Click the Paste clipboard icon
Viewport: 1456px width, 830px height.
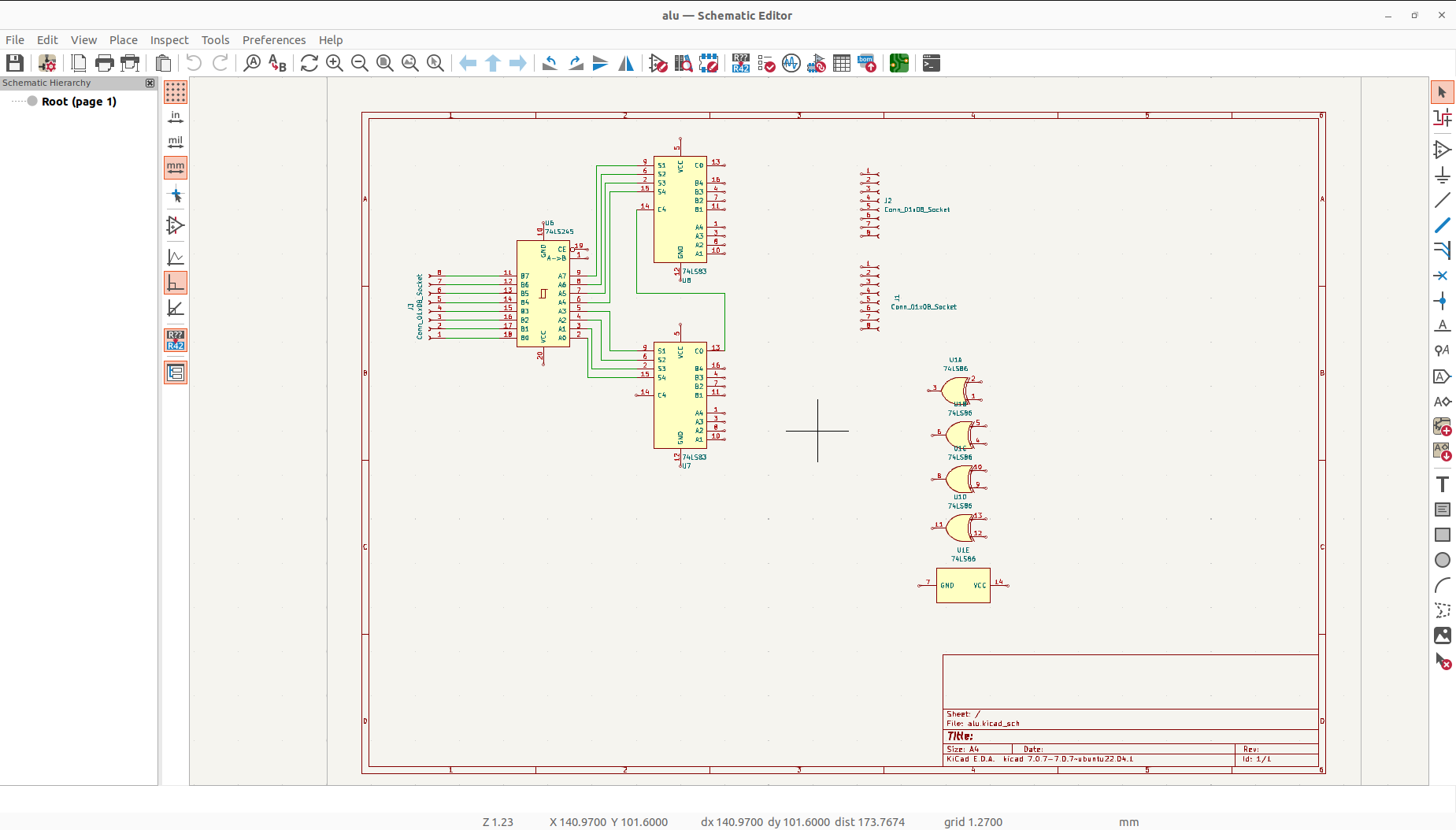click(163, 63)
